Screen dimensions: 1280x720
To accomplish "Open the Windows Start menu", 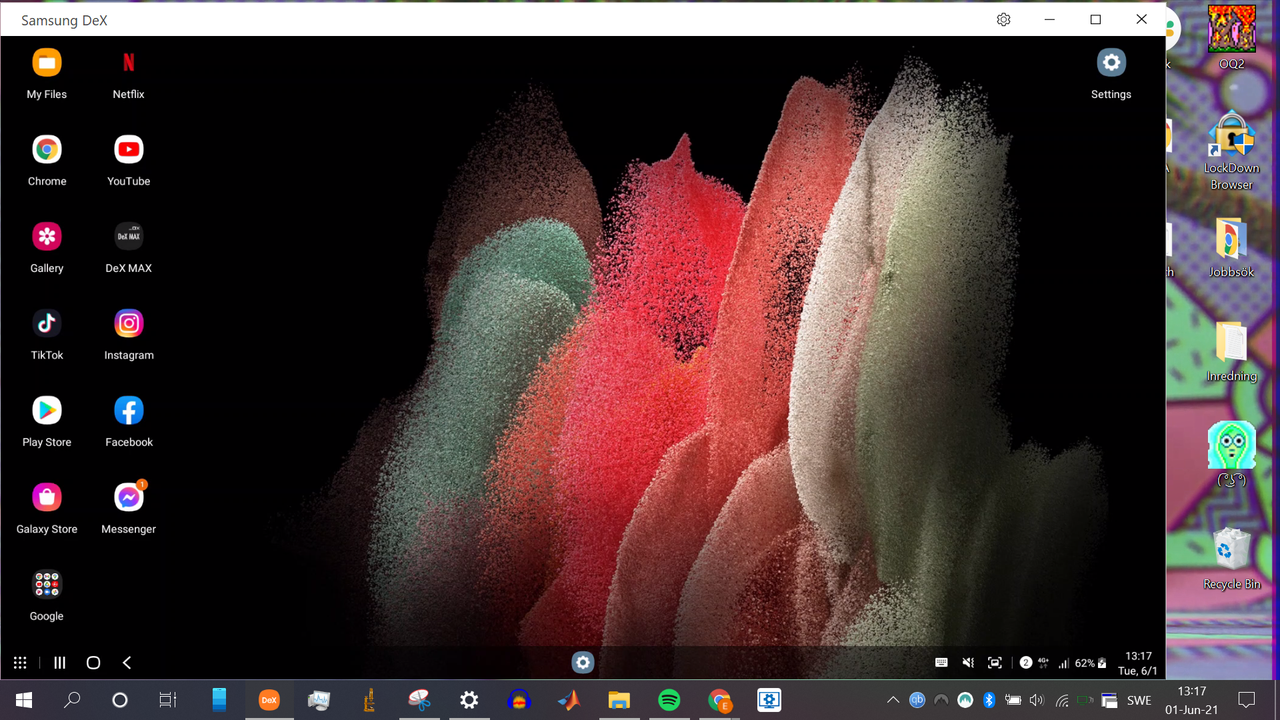I will (x=23, y=700).
